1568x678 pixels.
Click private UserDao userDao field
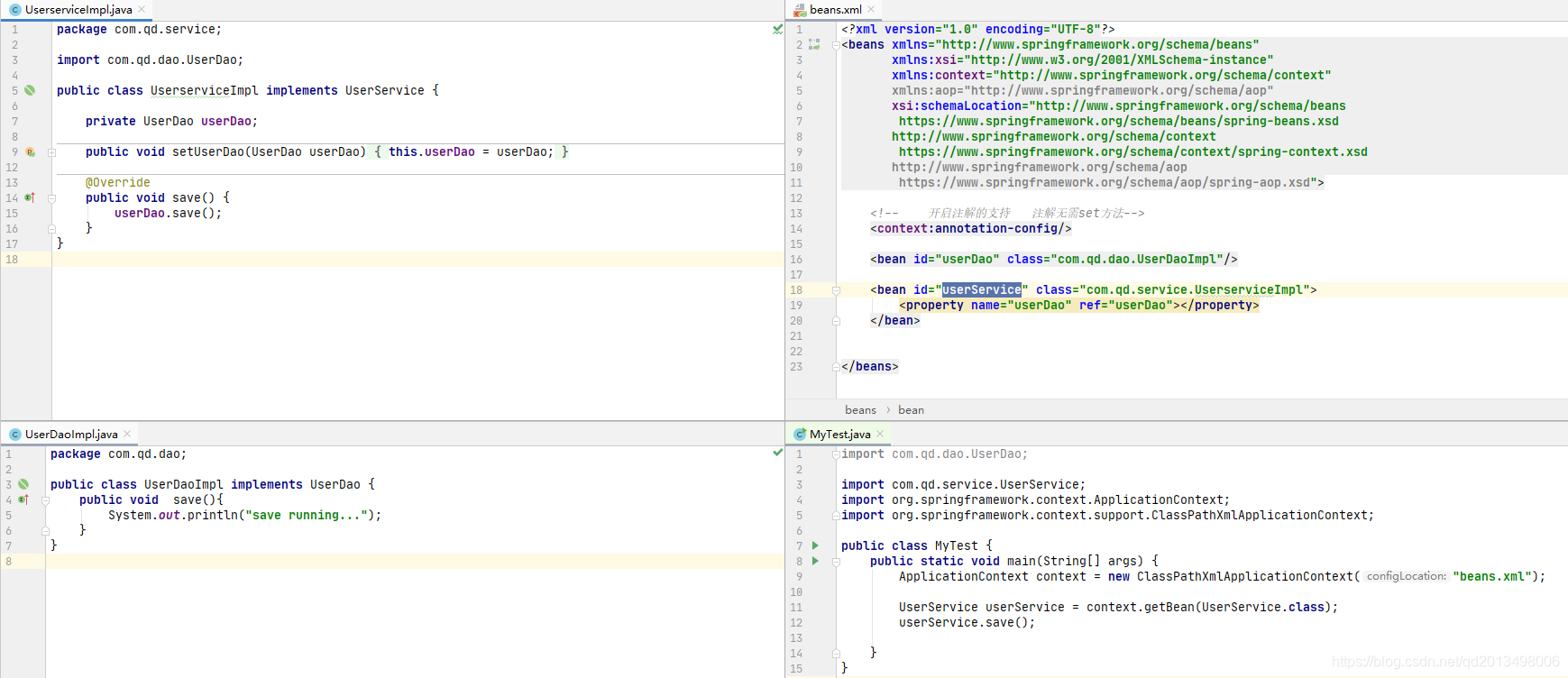coord(171,121)
